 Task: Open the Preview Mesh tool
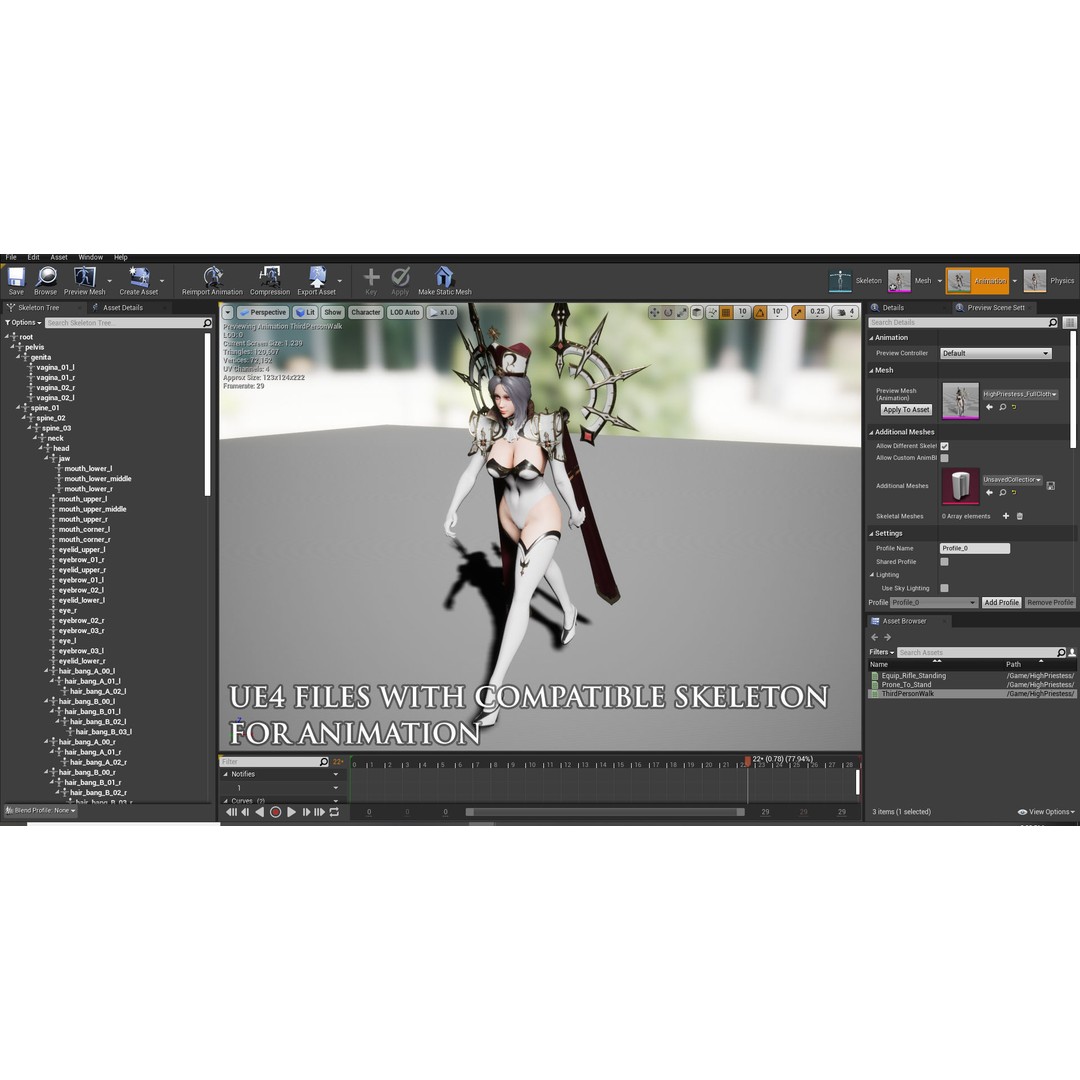85,277
